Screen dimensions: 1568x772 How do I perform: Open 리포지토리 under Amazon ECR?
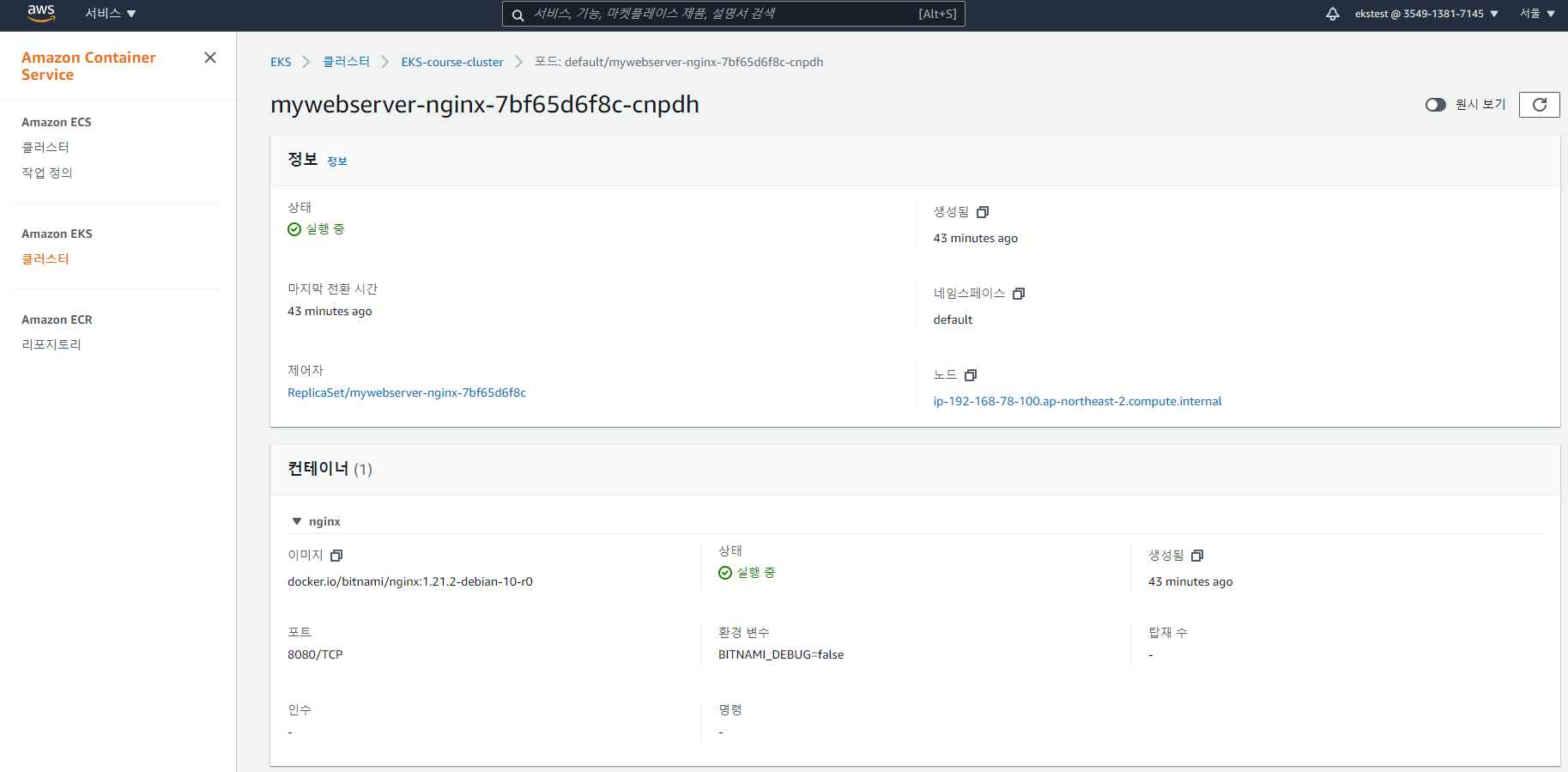(51, 344)
